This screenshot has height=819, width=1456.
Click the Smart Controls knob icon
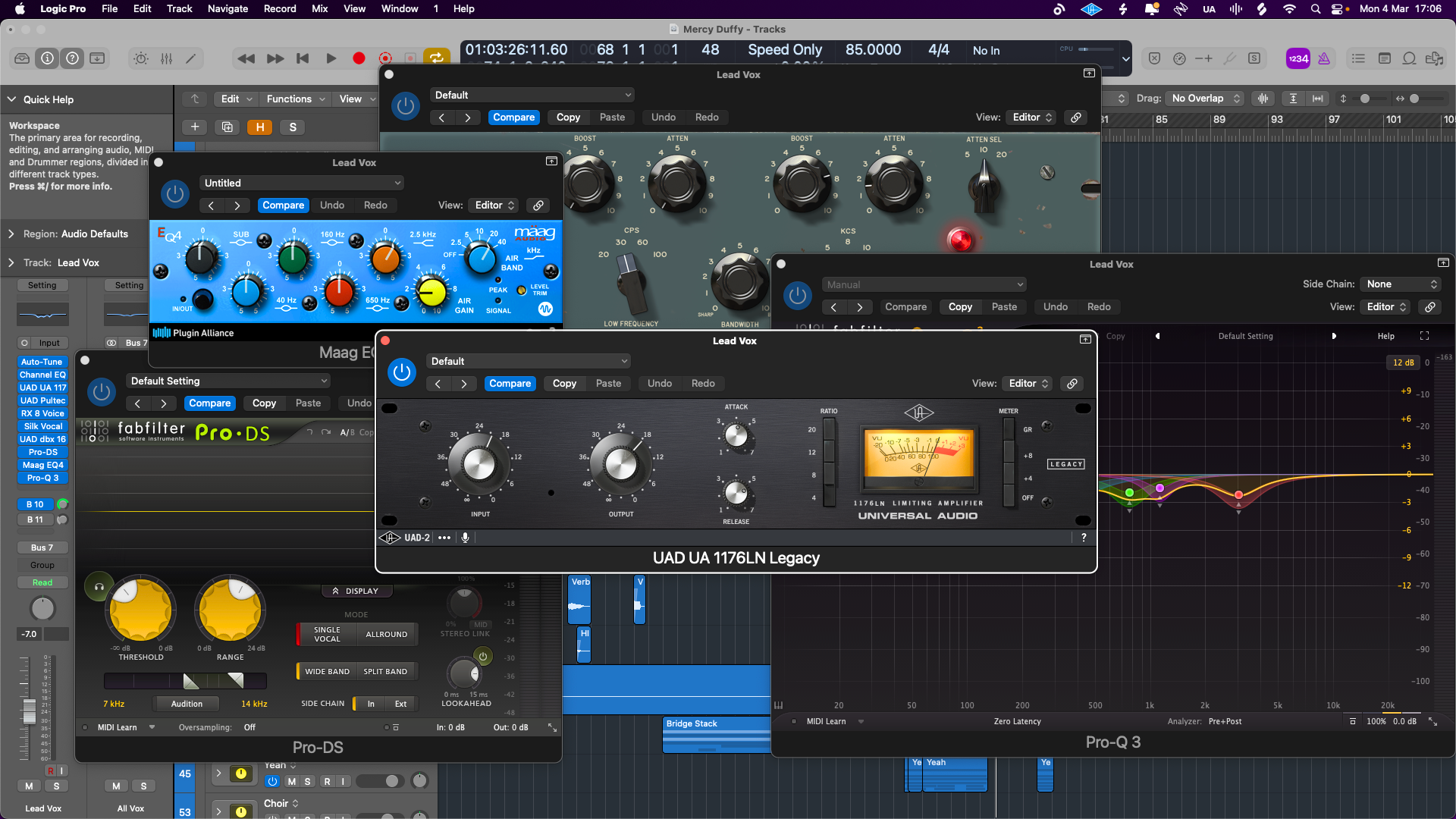click(142, 58)
